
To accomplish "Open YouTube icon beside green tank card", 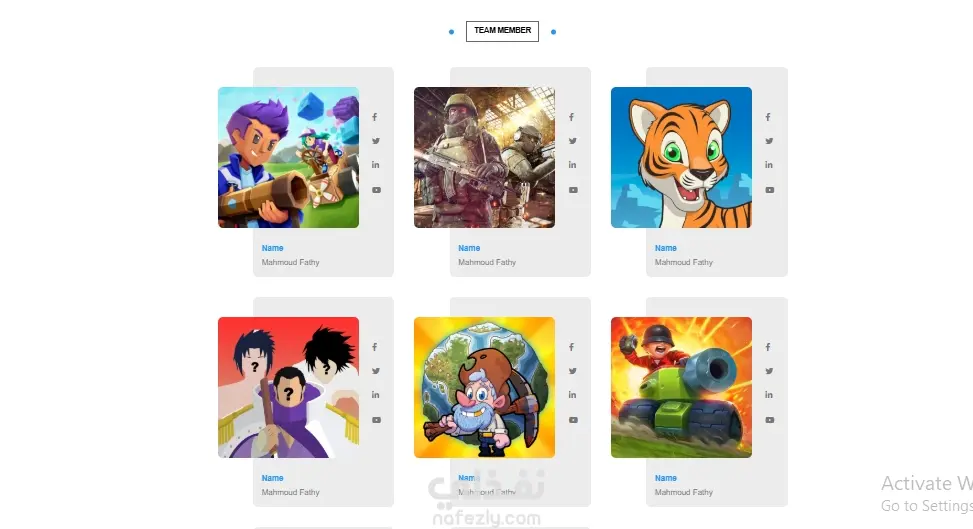I will [769, 420].
